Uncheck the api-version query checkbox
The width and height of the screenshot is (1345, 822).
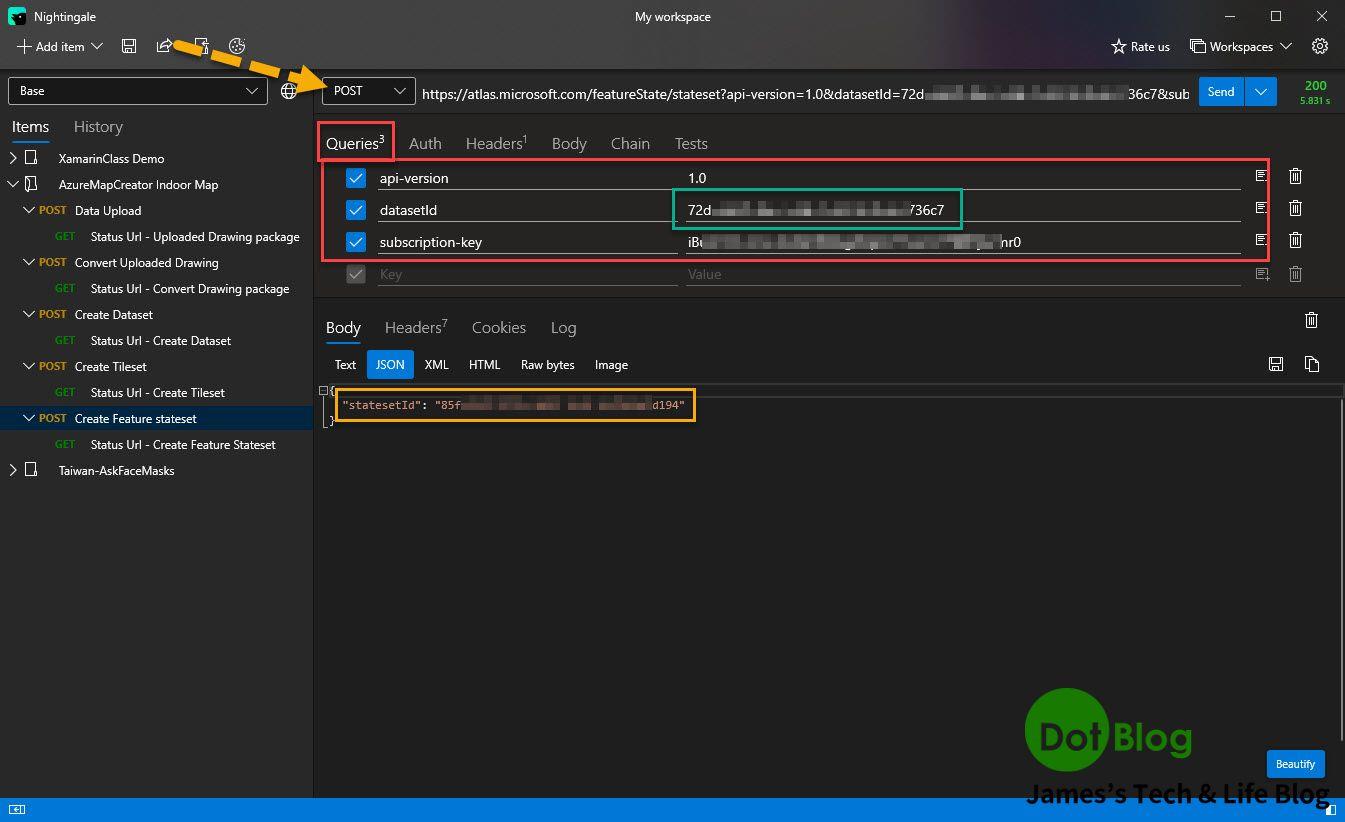(356, 178)
